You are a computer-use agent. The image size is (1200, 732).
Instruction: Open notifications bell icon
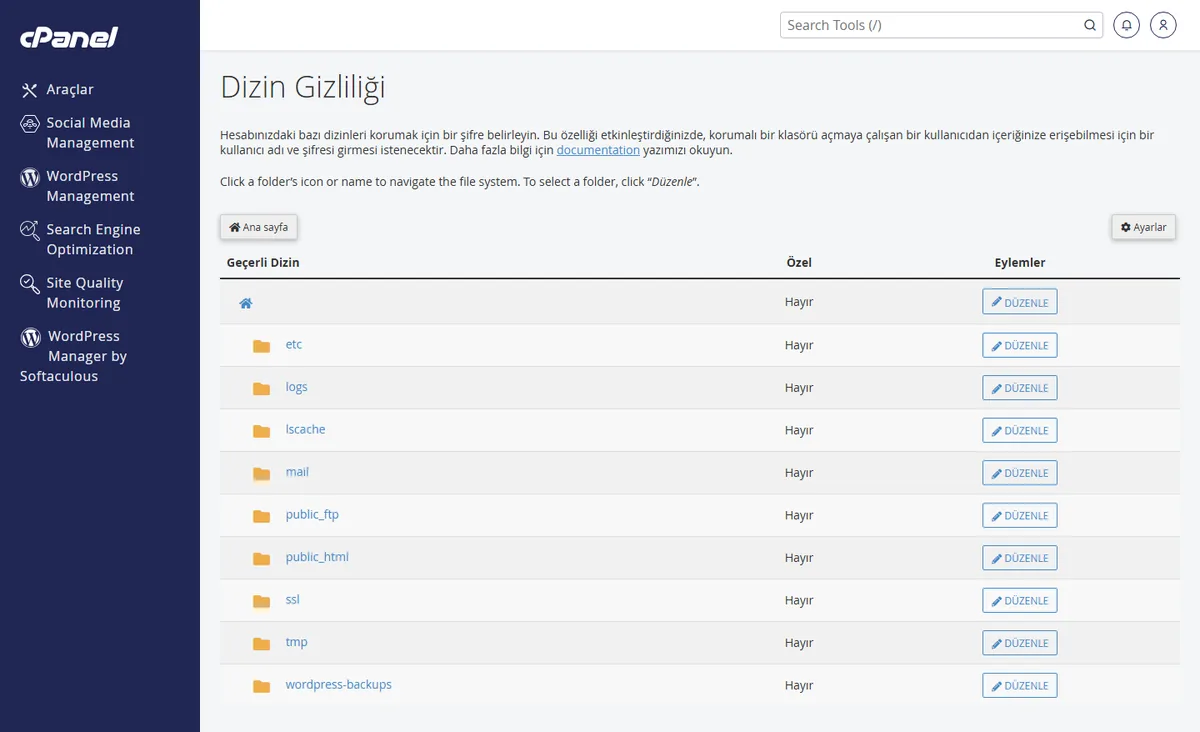pyautogui.click(x=1127, y=25)
